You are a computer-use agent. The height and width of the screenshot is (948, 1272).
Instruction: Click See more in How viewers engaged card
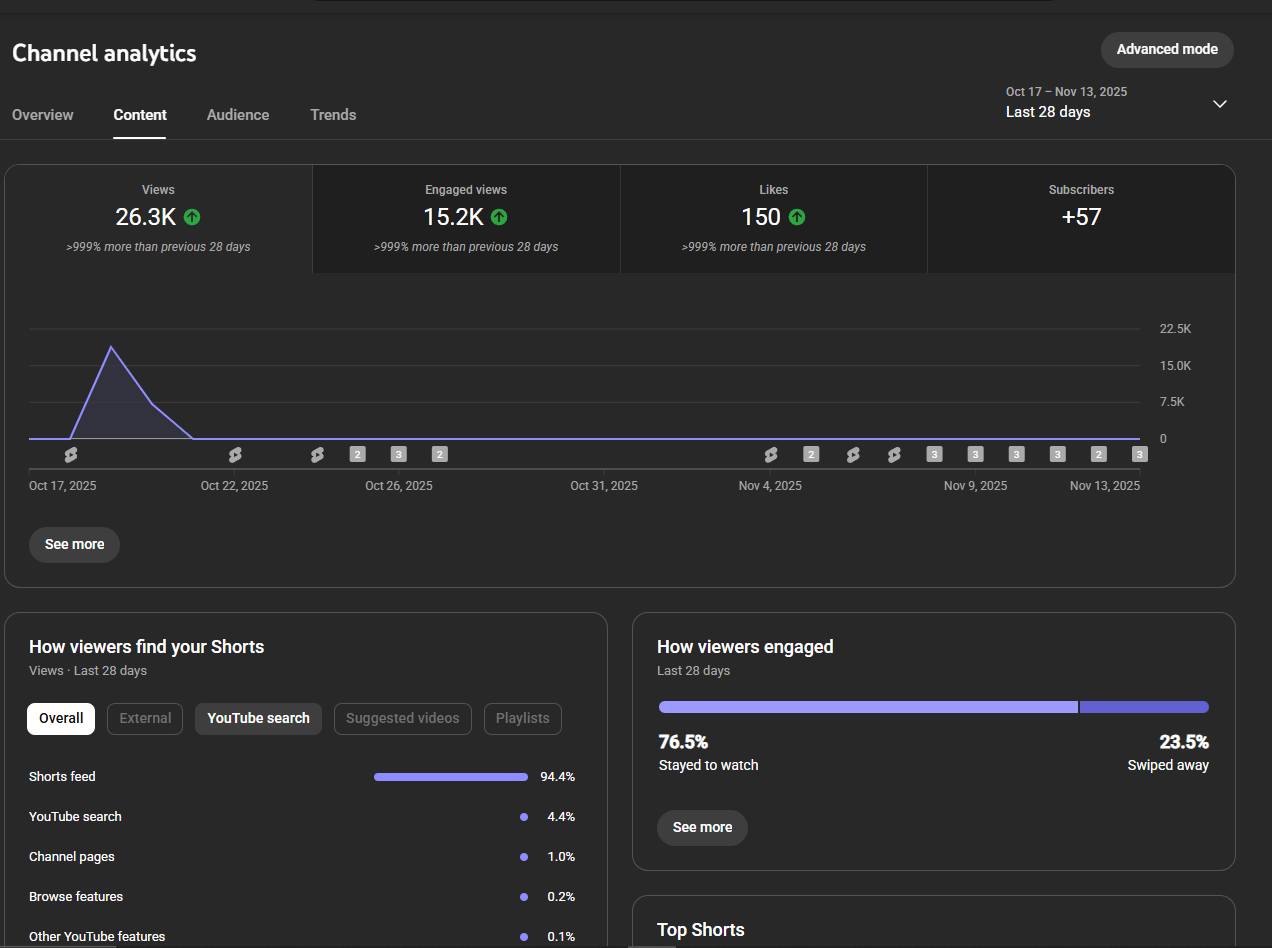[702, 828]
